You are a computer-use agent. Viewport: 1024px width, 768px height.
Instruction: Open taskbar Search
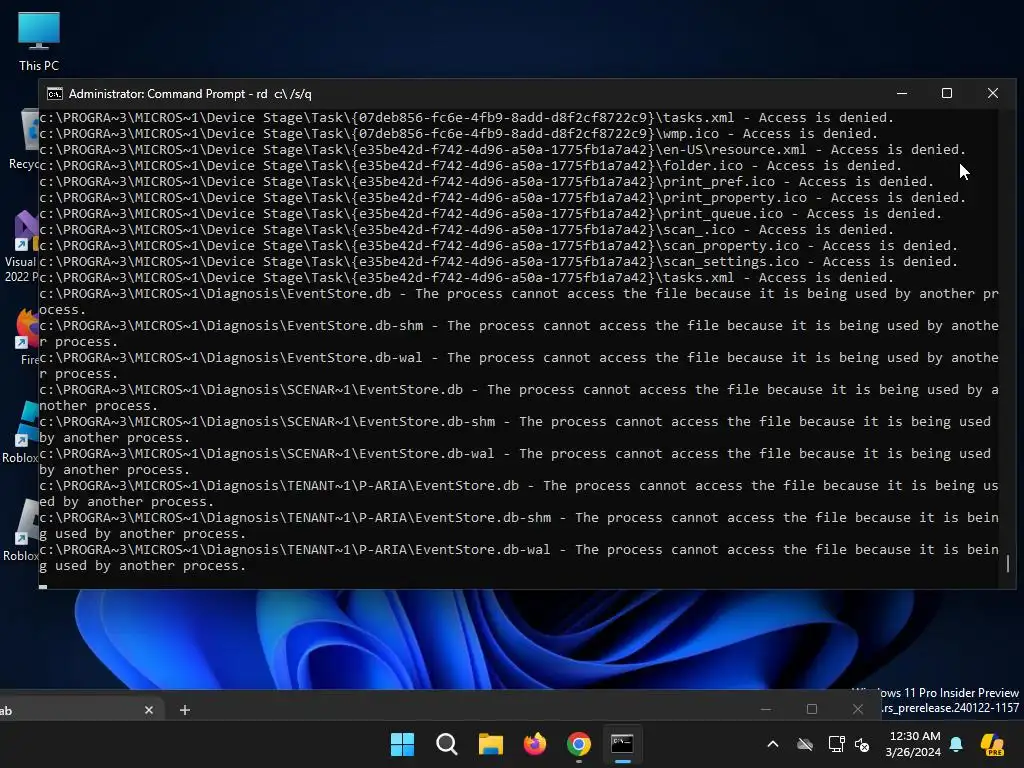[x=447, y=744]
